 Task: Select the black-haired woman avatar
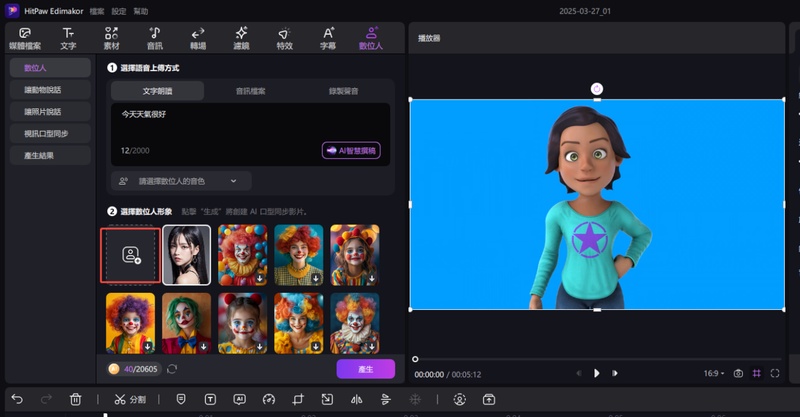[x=186, y=255]
